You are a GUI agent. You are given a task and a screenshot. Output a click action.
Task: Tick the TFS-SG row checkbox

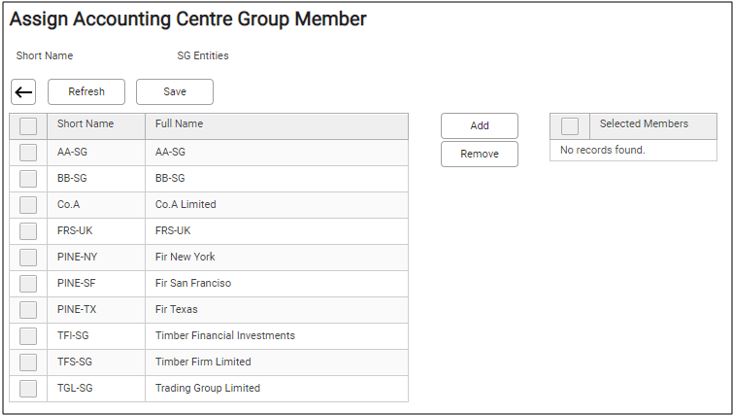pyautogui.click(x=28, y=362)
